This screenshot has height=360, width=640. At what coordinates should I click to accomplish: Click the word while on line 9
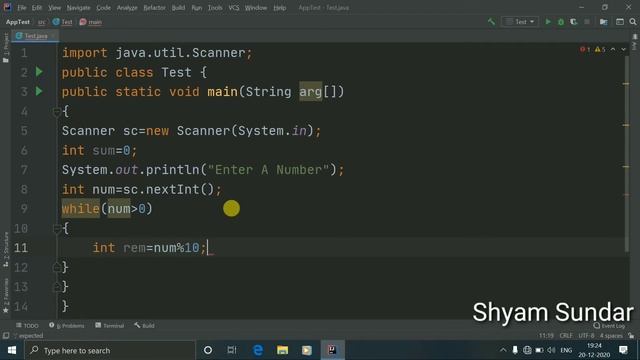[x=80, y=209]
